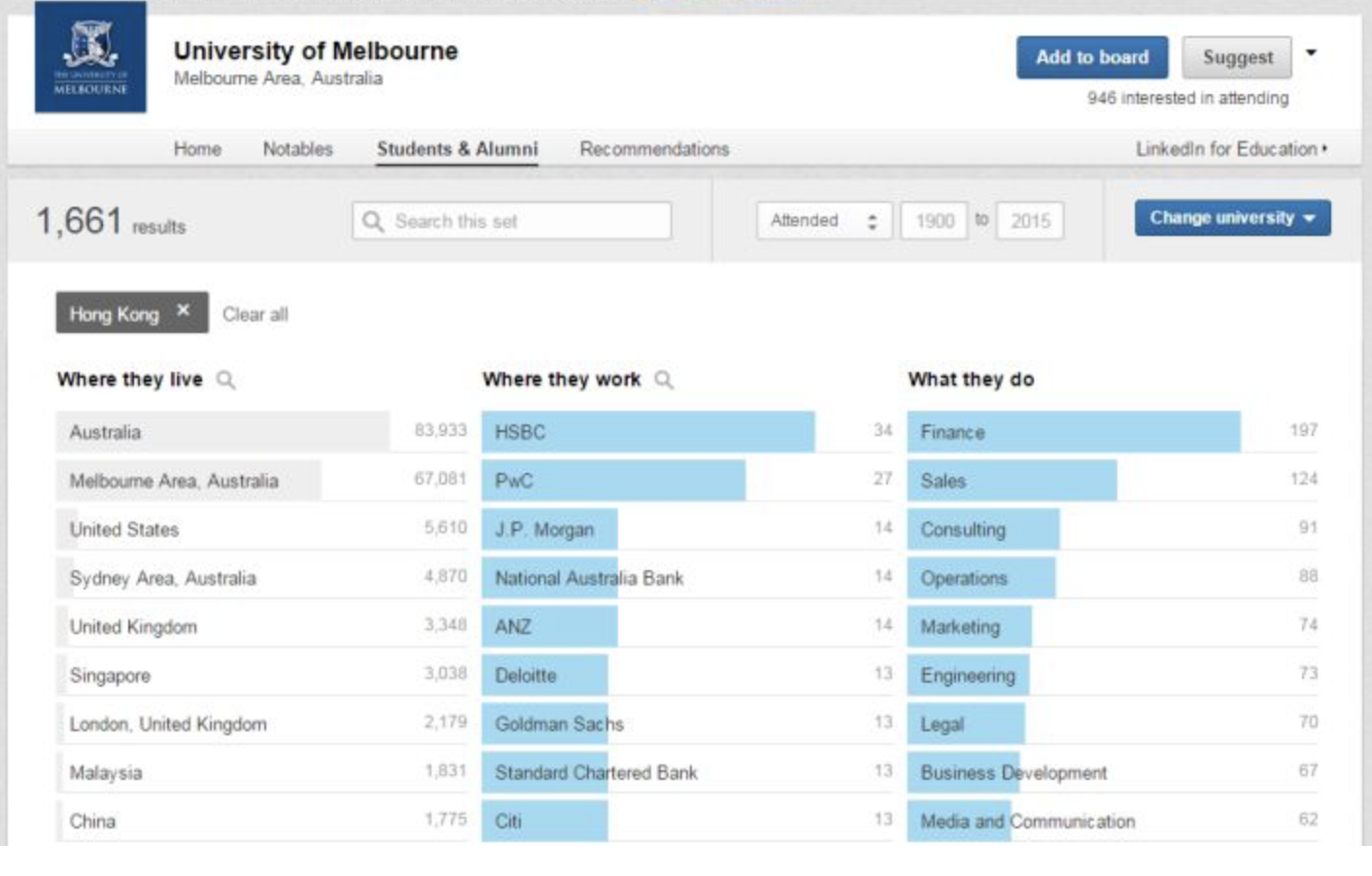The image size is (1372, 876).
Task: Go to the Home tab
Action: [x=197, y=150]
